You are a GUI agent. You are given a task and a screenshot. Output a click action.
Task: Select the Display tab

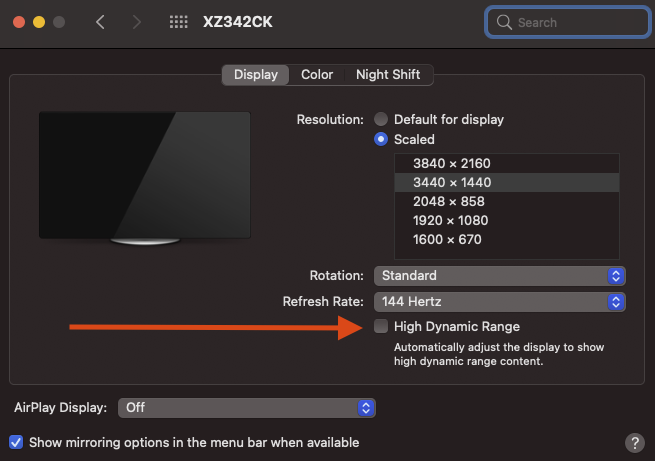point(256,75)
